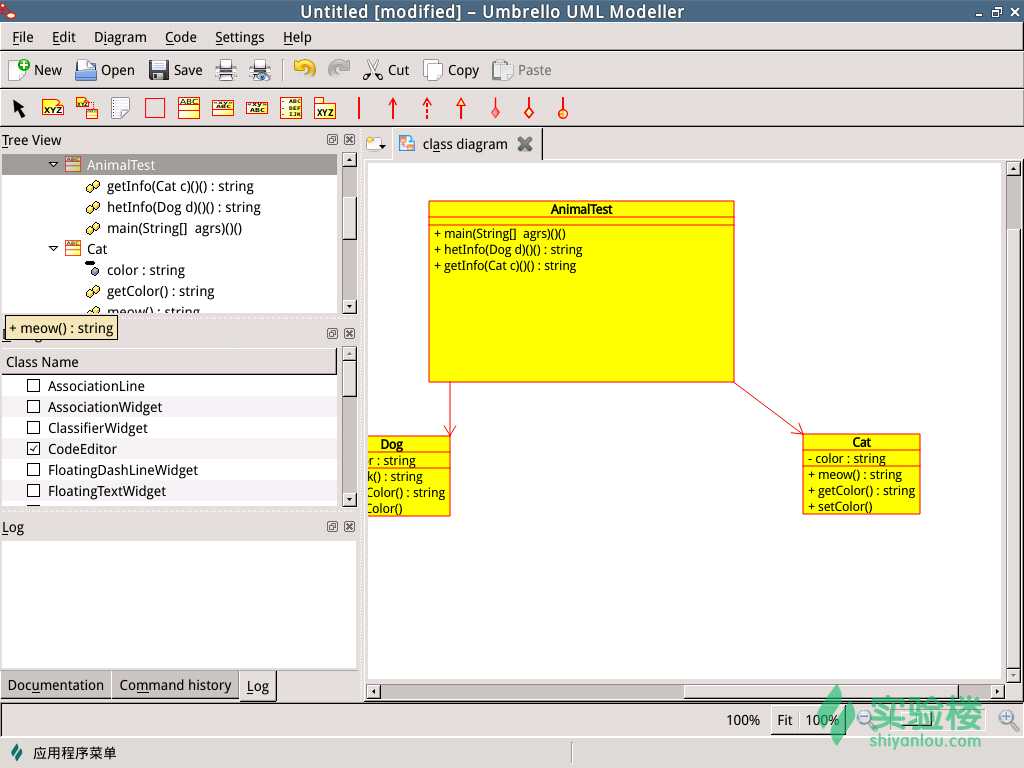Click diagram horizontal scrollbar right arrow

coord(997,691)
